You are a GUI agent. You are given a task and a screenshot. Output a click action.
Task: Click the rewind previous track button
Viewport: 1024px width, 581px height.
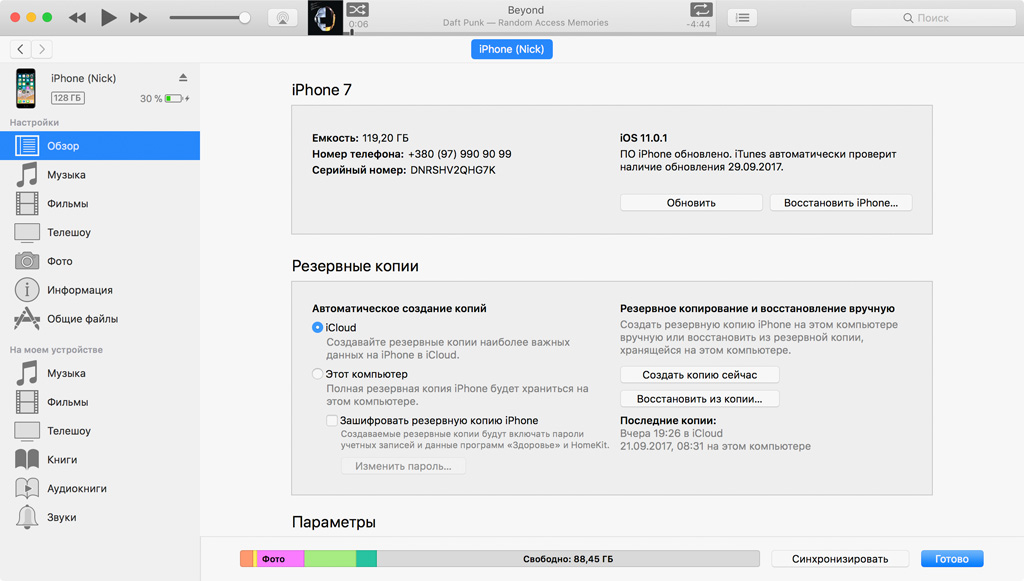pos(77,18)
